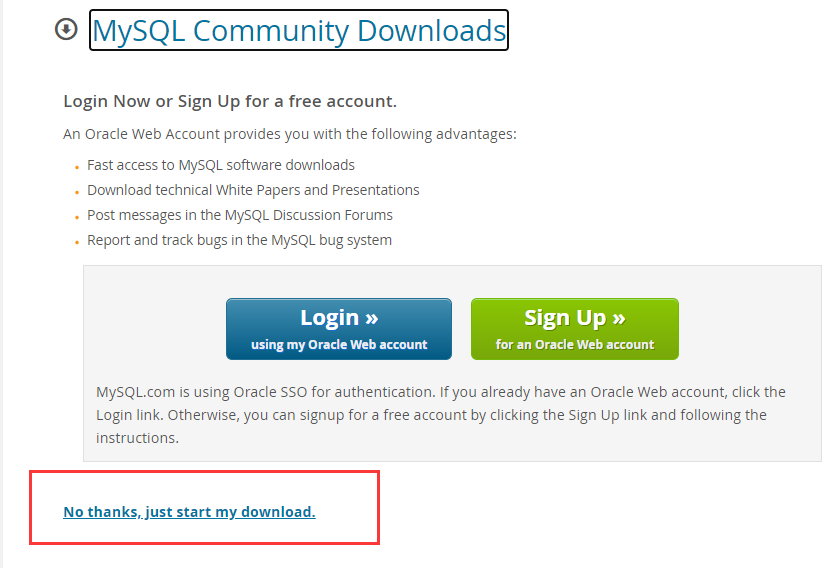The height and width of the screenshot is (568, 836).
Task: Select "Post messages in the MySQL Discussion Forums" item
Action: coord(240,215)
